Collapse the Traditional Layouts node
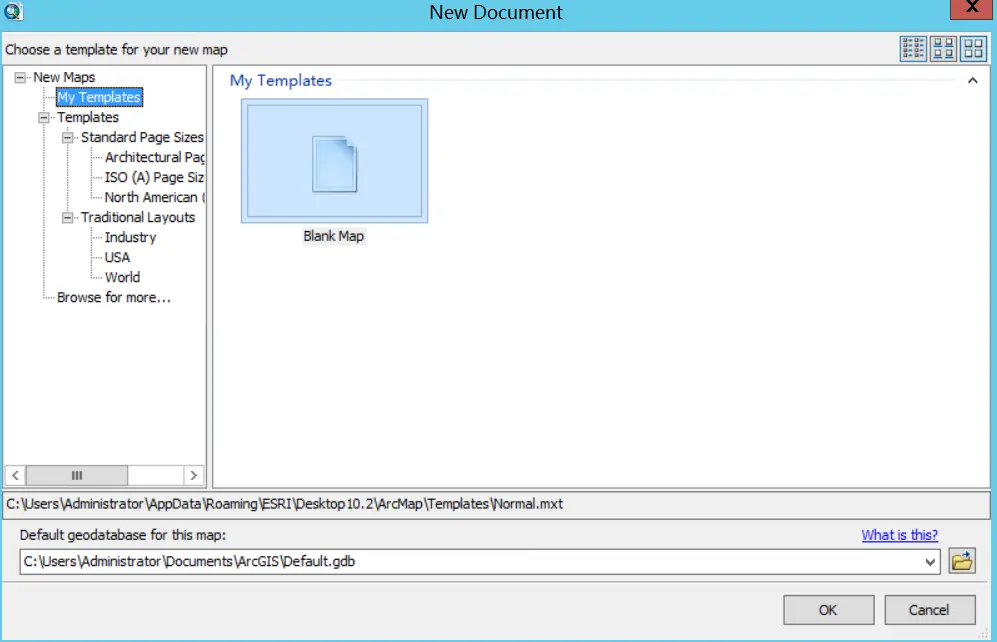Image resolution: width=997 pixels, height=642 pixels. [67, 217]
